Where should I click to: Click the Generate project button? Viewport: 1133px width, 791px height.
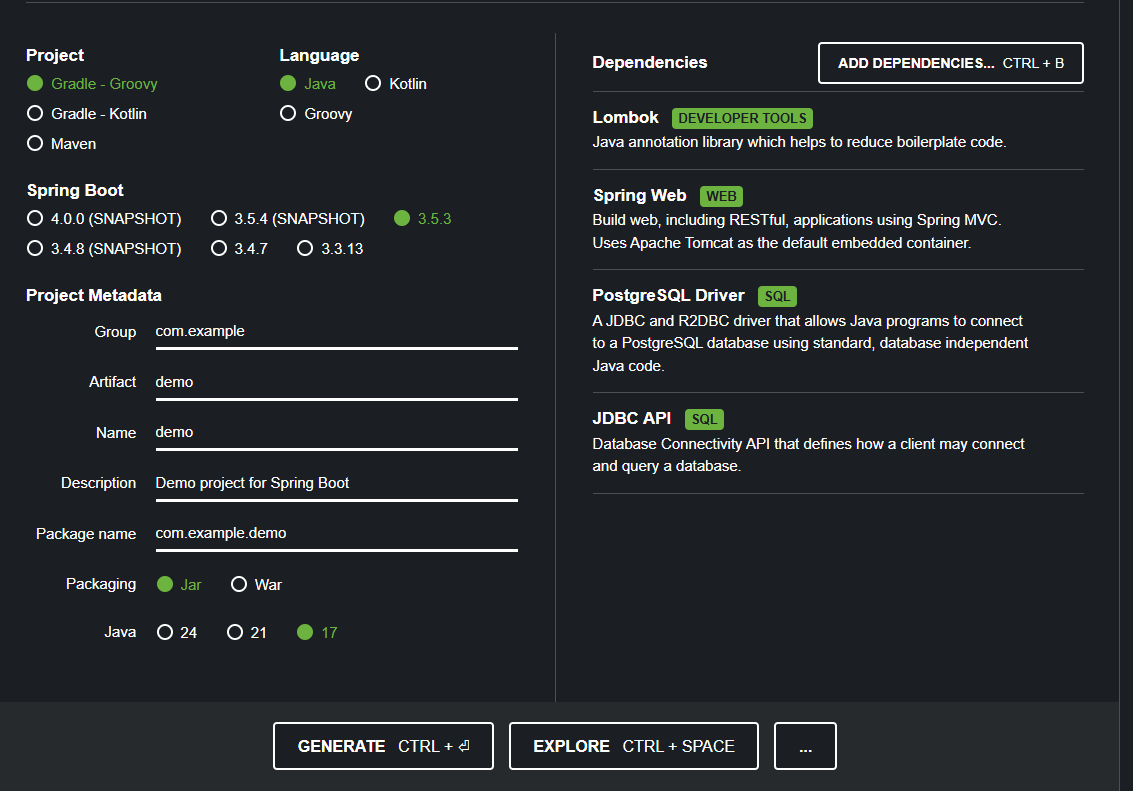pos(384,746)
